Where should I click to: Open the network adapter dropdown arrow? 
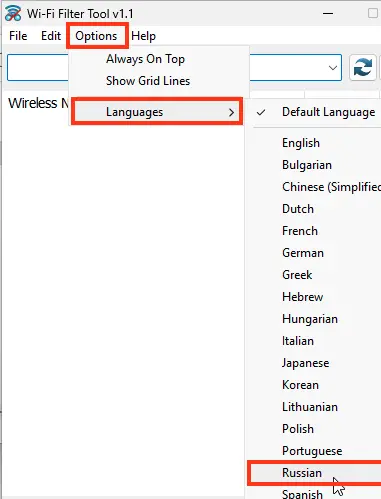(x=332, y=68)
